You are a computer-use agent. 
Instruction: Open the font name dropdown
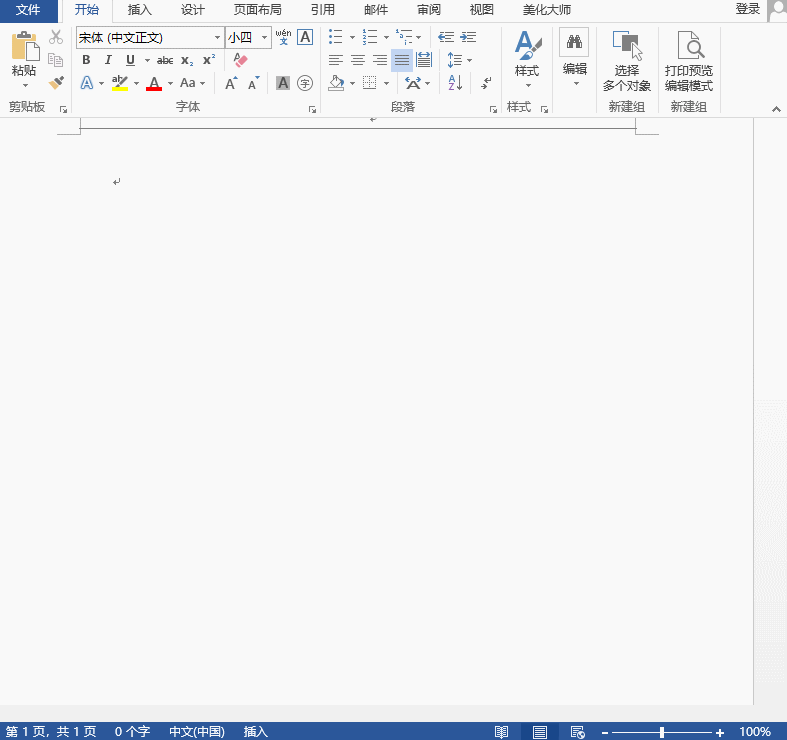click(217, 37)
